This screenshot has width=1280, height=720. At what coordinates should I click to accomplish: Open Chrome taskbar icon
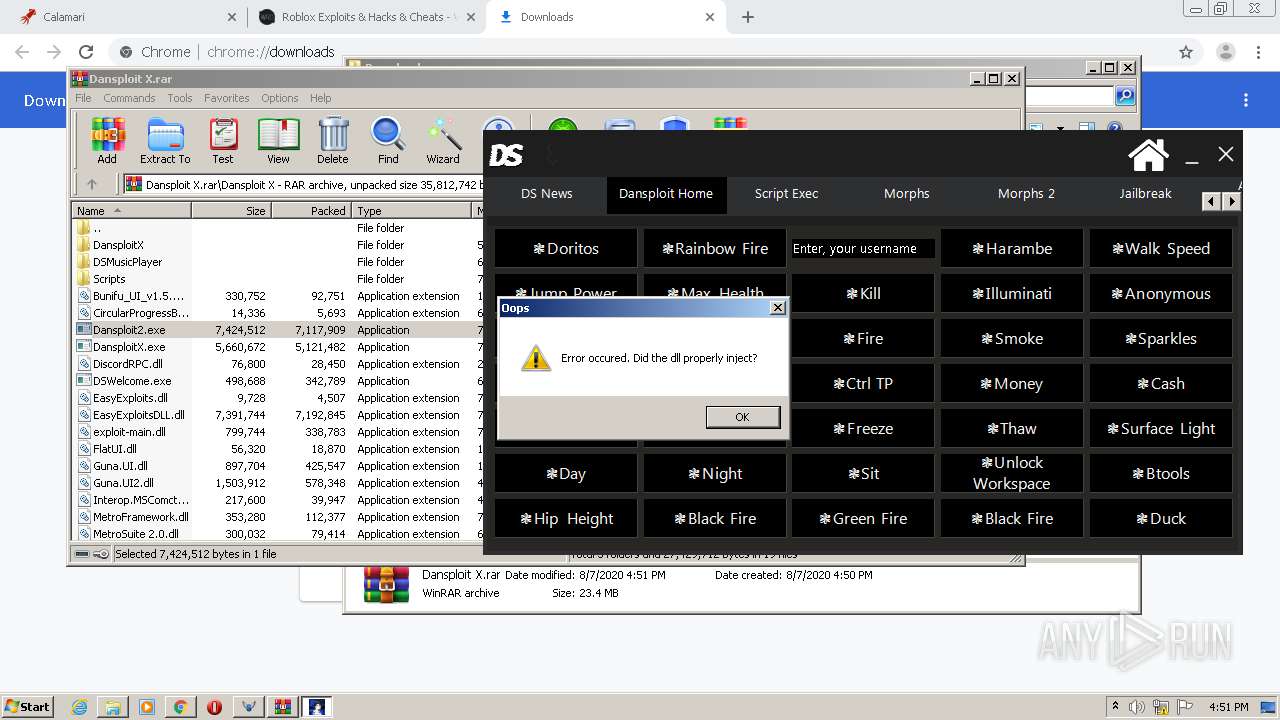pos(180,707)
